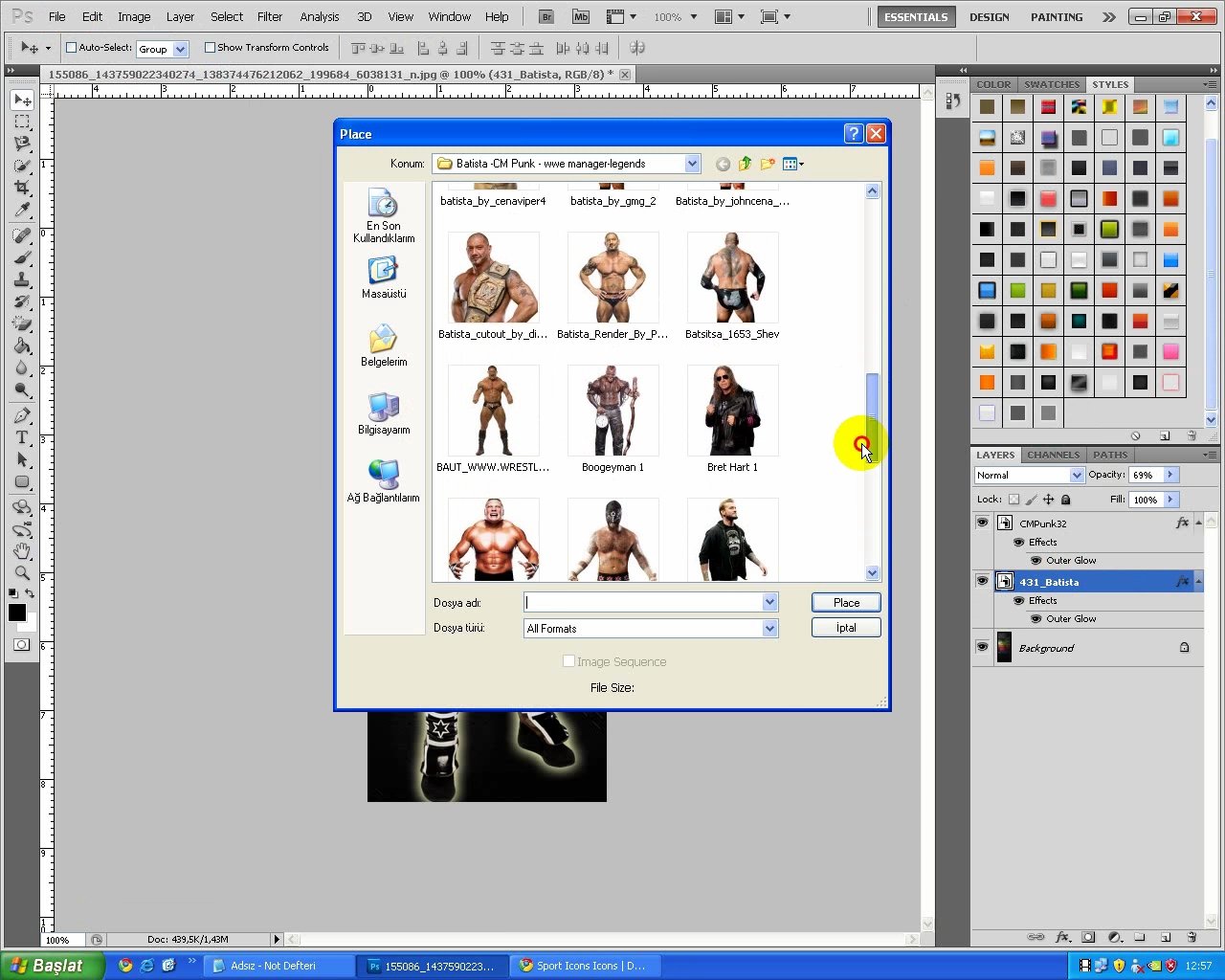Image resolution: width=1225 pixels, height=980 pixels.
Task: Select the Spot Healing Brush tool
Action: click(x=22, y=235)
